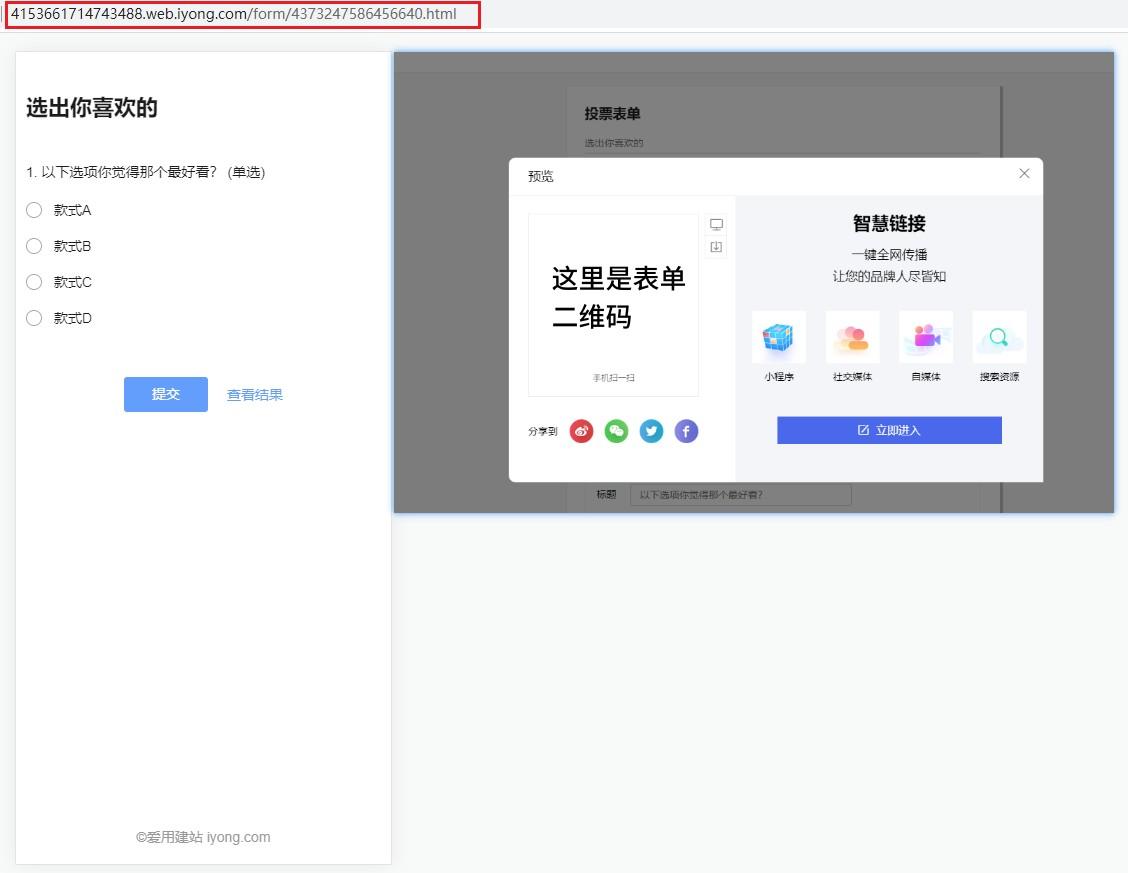1128x873 pixels.
Task: Click the 选出你喜欢的 form title
Action: 92,108
